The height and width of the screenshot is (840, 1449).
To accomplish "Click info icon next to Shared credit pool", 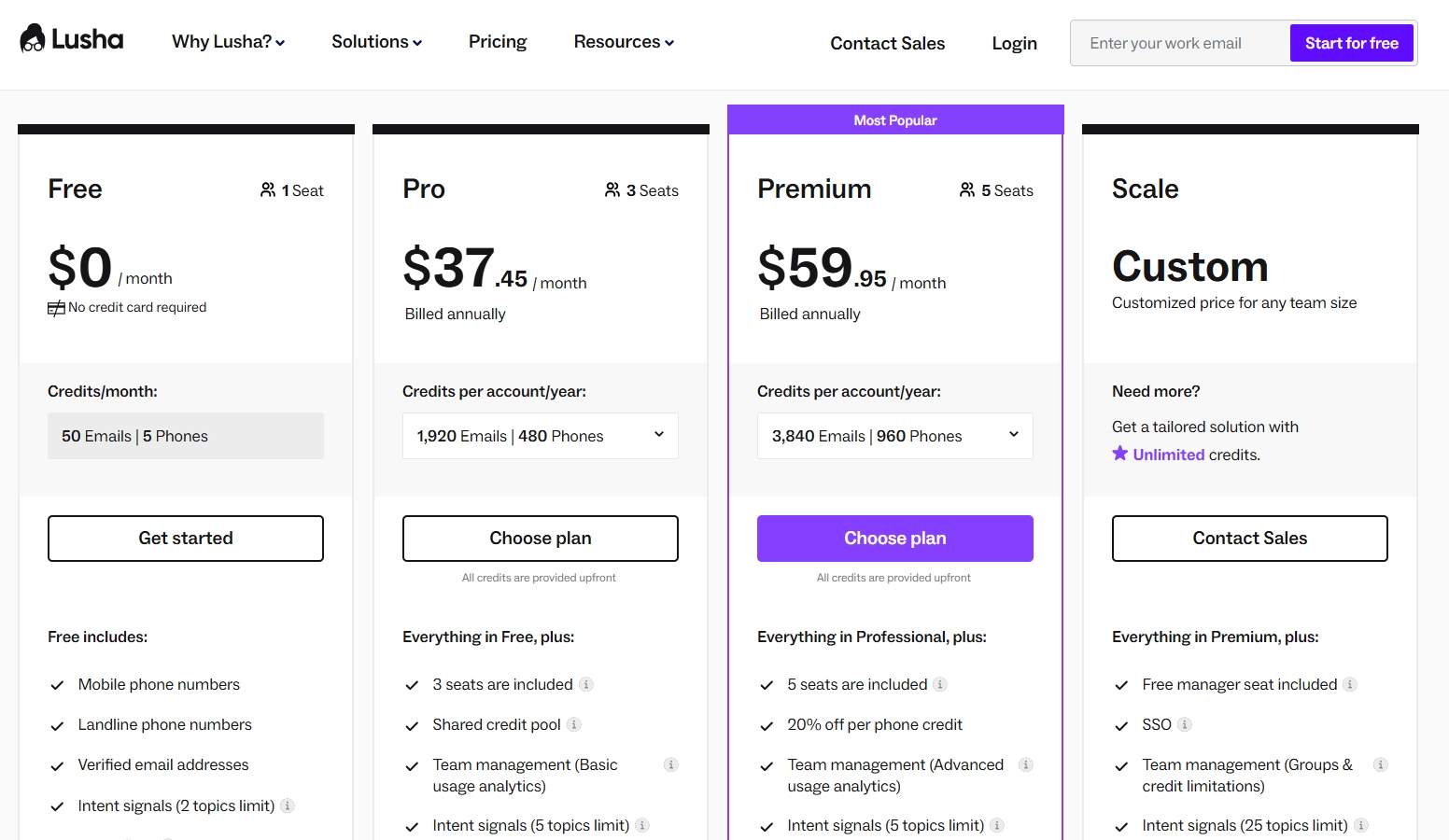I will pos(574,724).
